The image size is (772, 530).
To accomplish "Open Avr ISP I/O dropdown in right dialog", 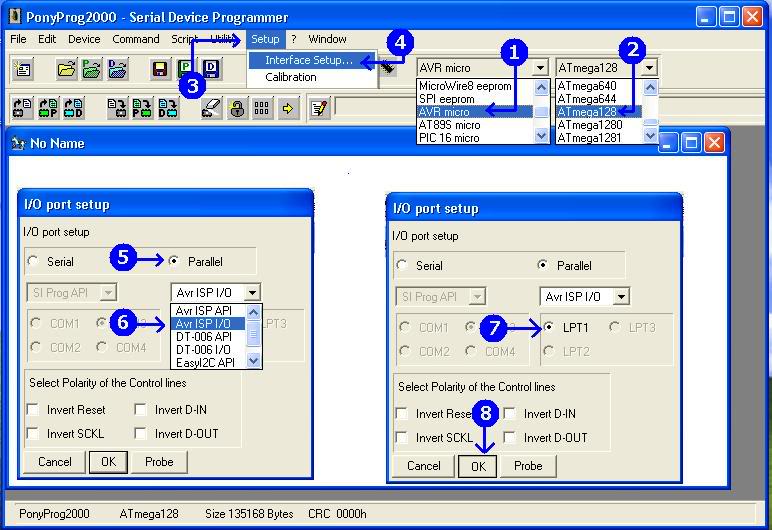I will tap(621, 297).
